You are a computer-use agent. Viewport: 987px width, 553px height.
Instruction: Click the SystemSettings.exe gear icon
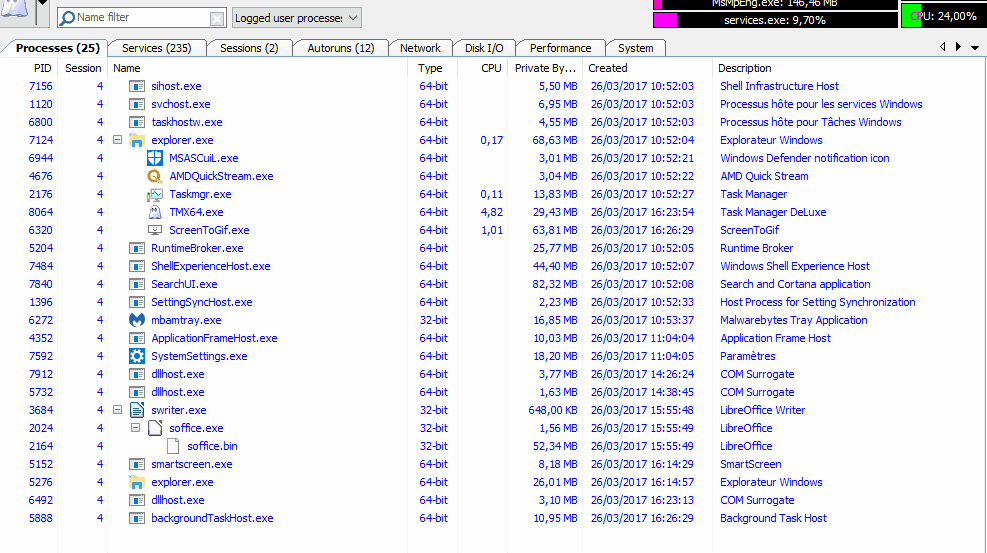pyautogui.click(x=137, y=356)
